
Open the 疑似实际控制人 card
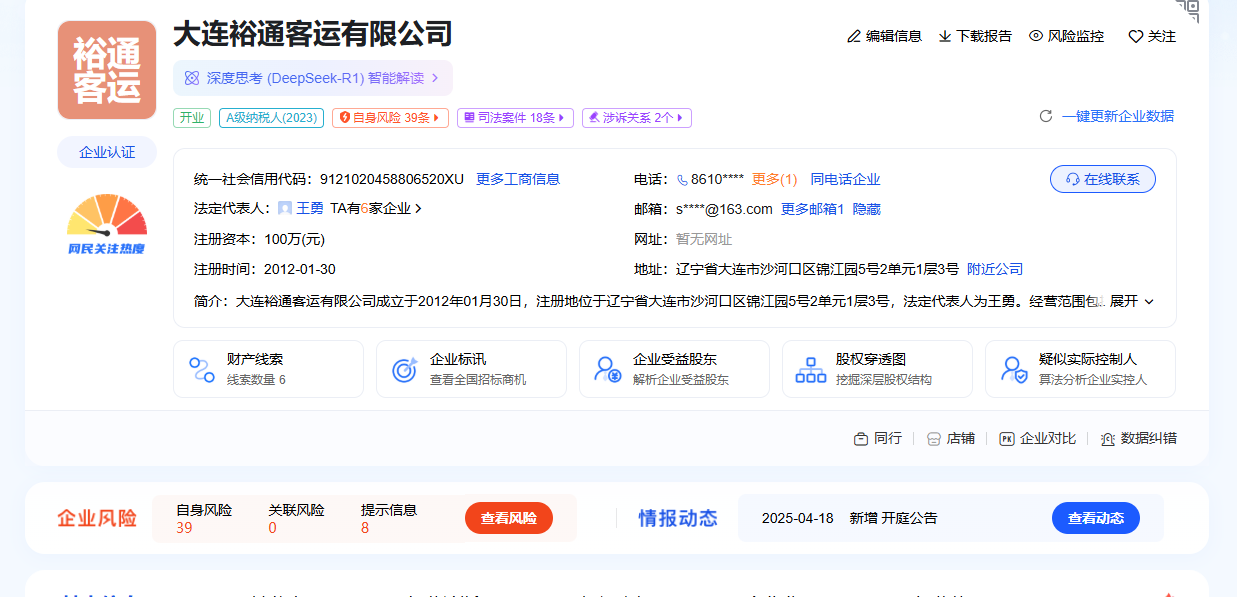(1080, 369)
